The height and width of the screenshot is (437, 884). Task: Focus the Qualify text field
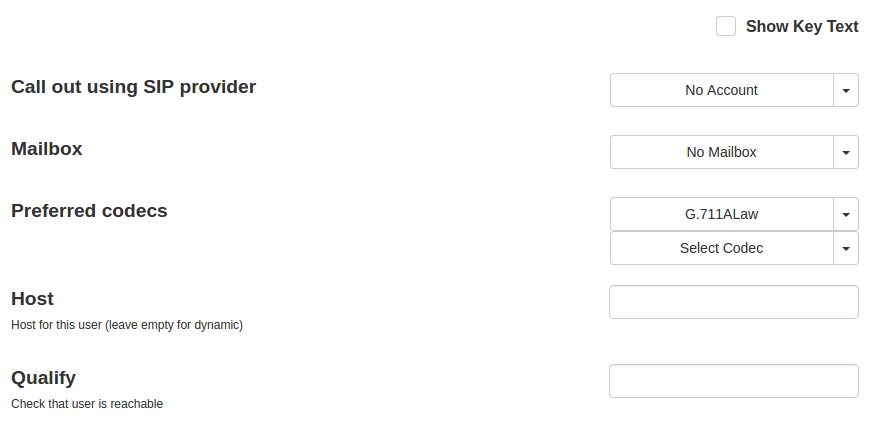733,381
